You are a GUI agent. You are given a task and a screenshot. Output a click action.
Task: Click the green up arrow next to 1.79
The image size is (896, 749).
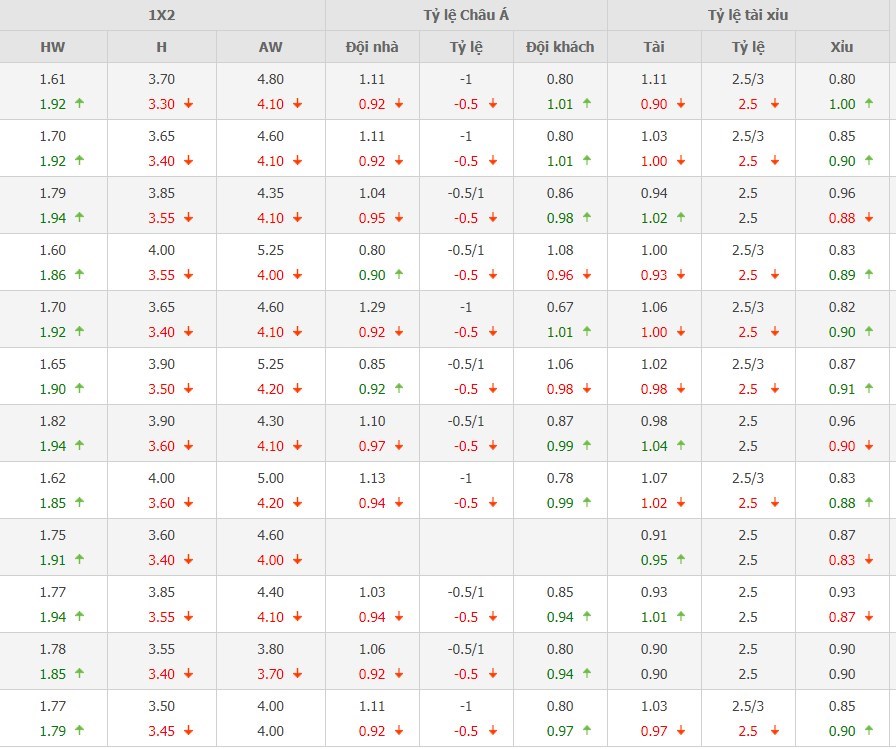78,731
